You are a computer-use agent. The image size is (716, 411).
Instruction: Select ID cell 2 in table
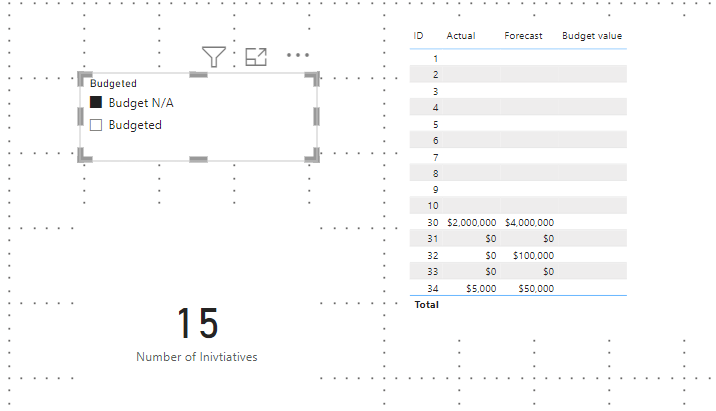point(436,74)
